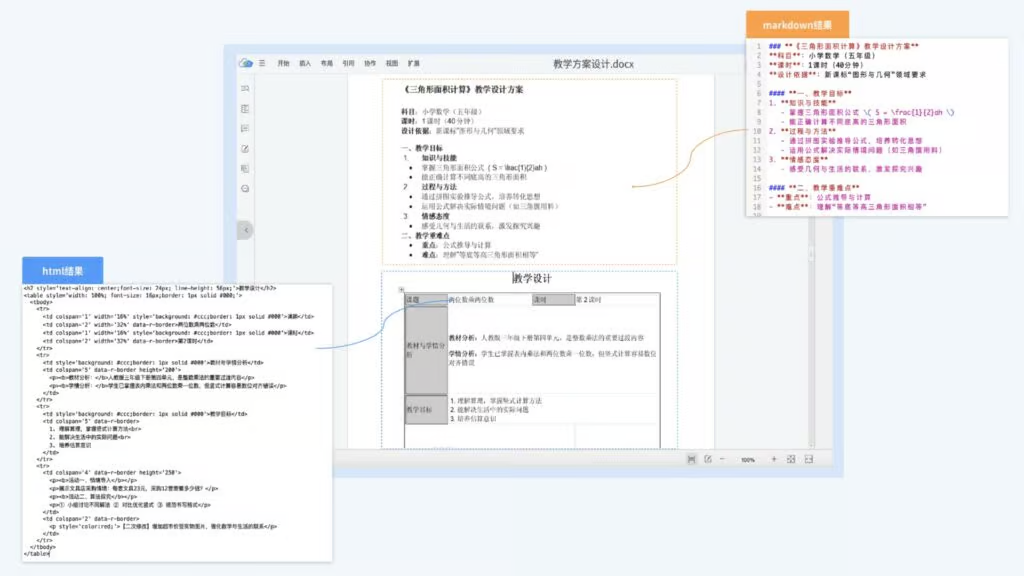Click the 设计依据 line in the document
Screen dimensions: 1024x576
[462, 131]
